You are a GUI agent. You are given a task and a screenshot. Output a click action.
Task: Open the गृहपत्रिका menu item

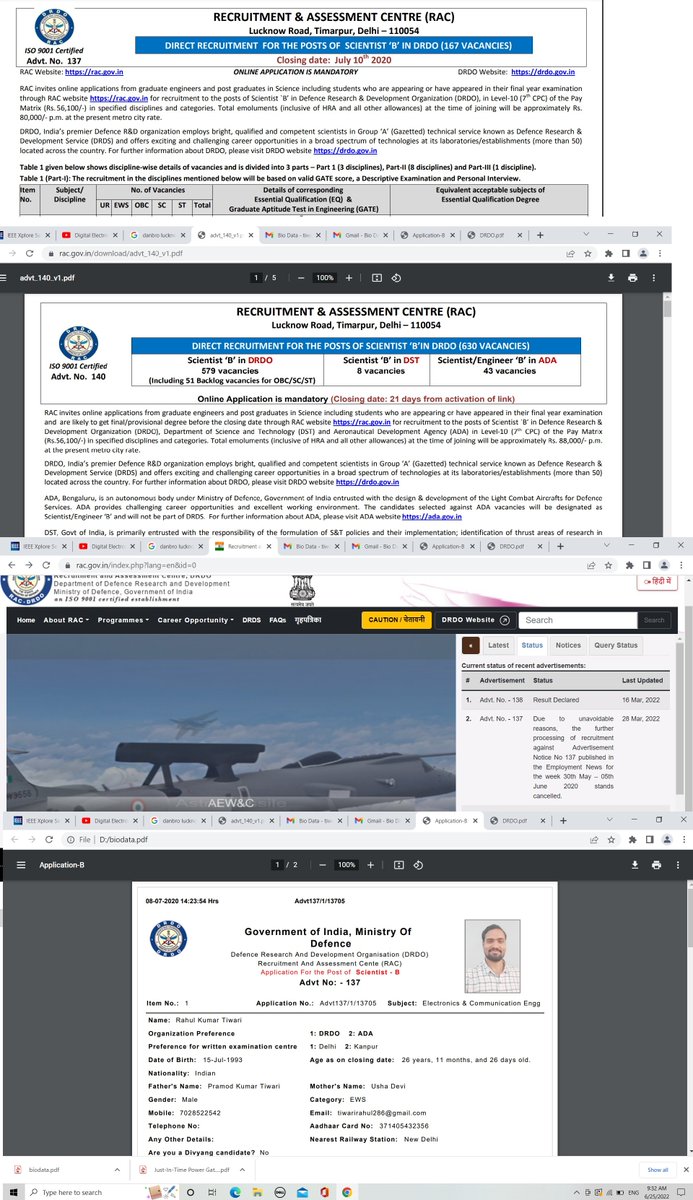306,620
